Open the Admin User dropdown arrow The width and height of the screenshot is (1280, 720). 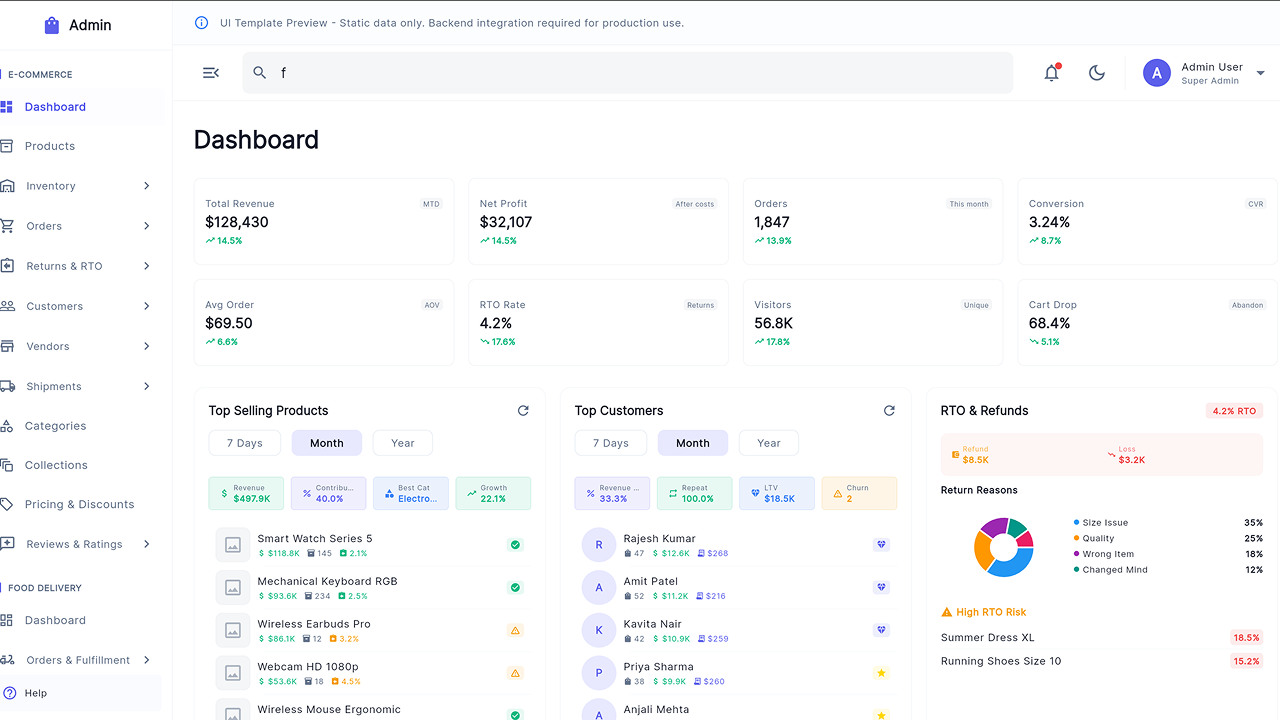[1260, 73]
